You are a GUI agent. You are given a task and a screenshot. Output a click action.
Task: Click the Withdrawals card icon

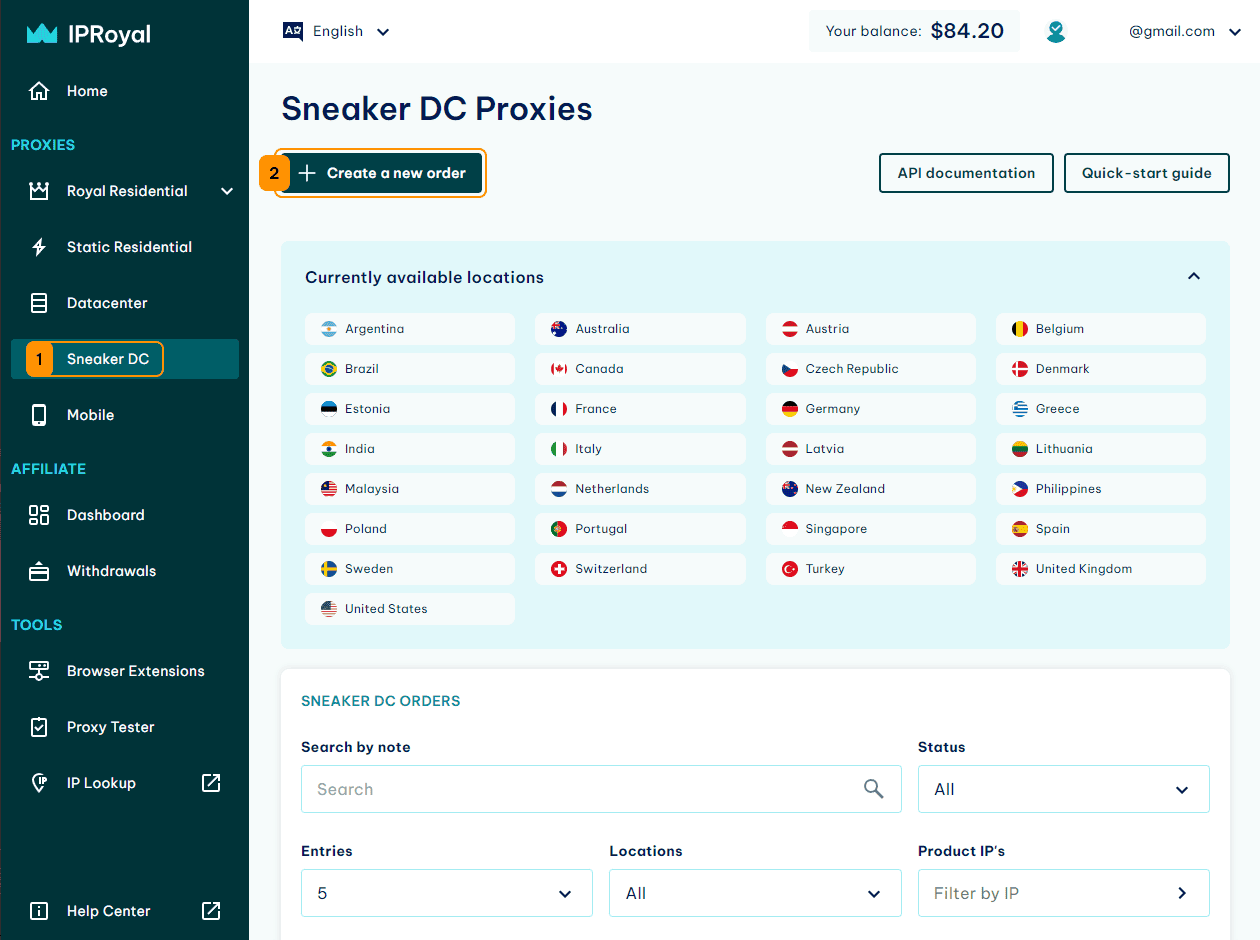point(39,571)
